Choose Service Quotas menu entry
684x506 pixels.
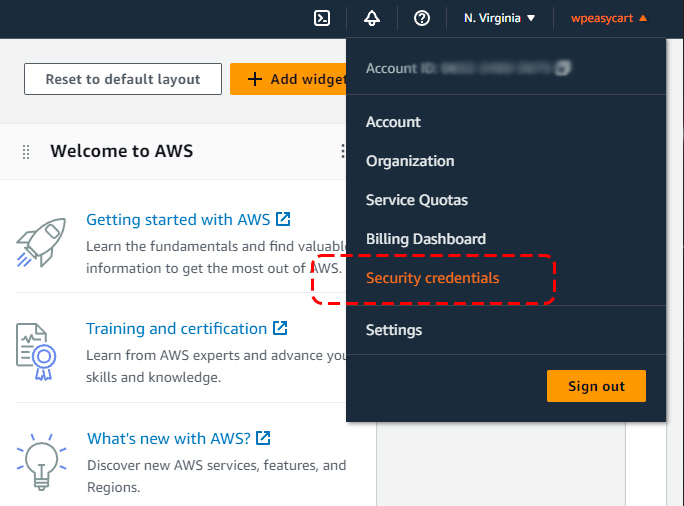coord(416,200)
